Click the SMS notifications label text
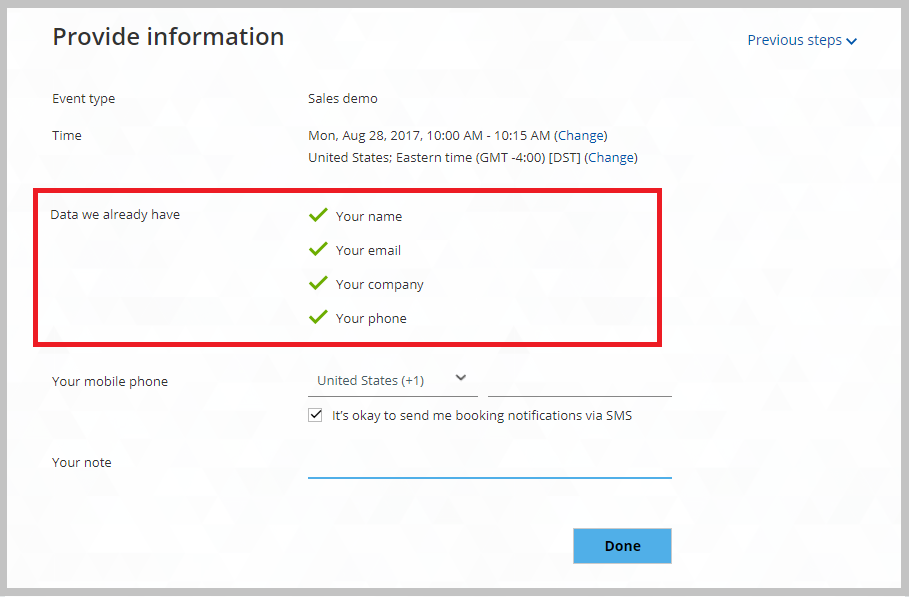Screen dimensions: 909x597 coord(482,416)
